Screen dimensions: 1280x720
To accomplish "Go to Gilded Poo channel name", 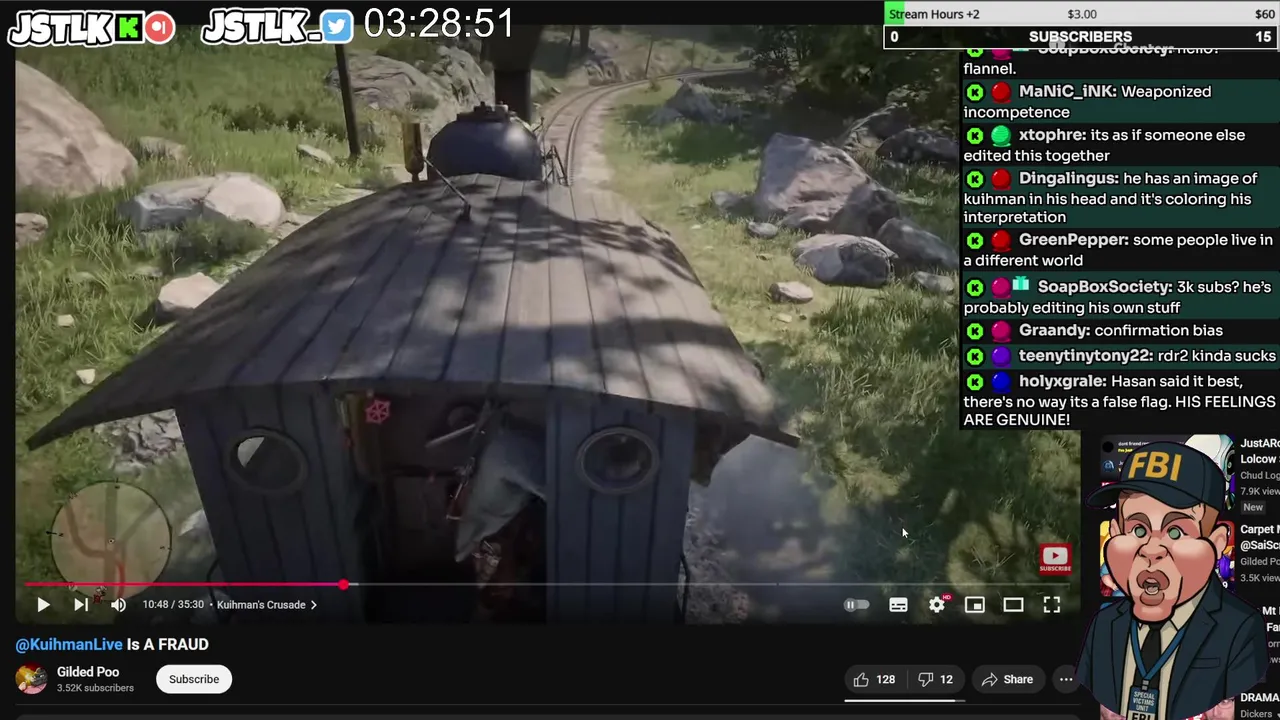I will (88, 672).
